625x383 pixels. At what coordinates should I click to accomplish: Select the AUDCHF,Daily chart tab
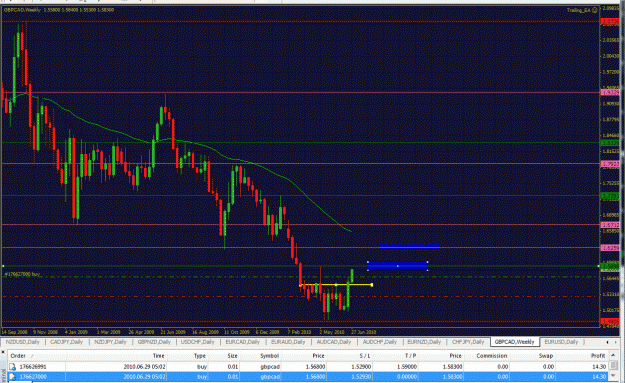click(x=379, y=342)
